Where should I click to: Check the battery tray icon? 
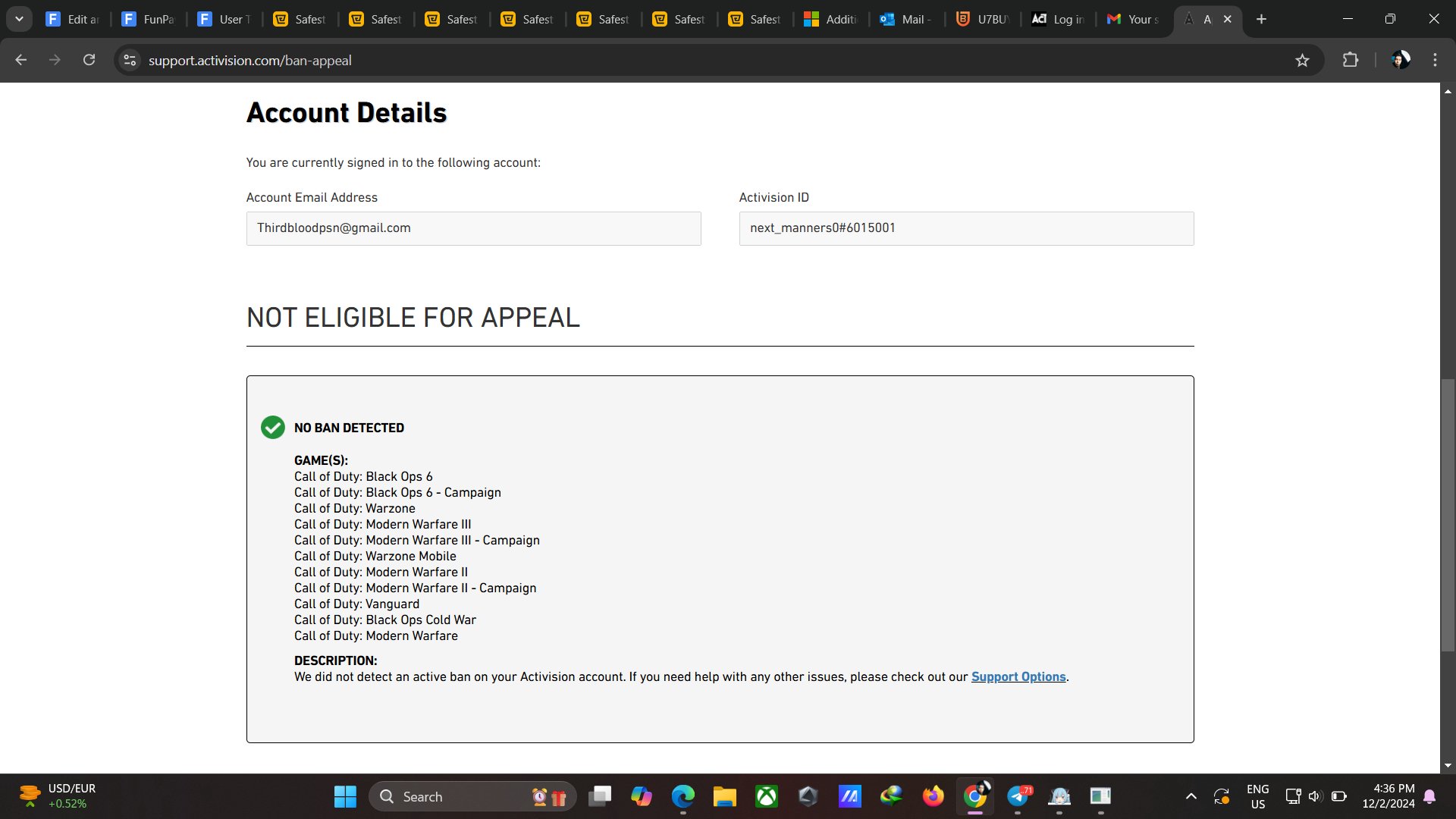pyautogui.click(x=1339, y=796)
